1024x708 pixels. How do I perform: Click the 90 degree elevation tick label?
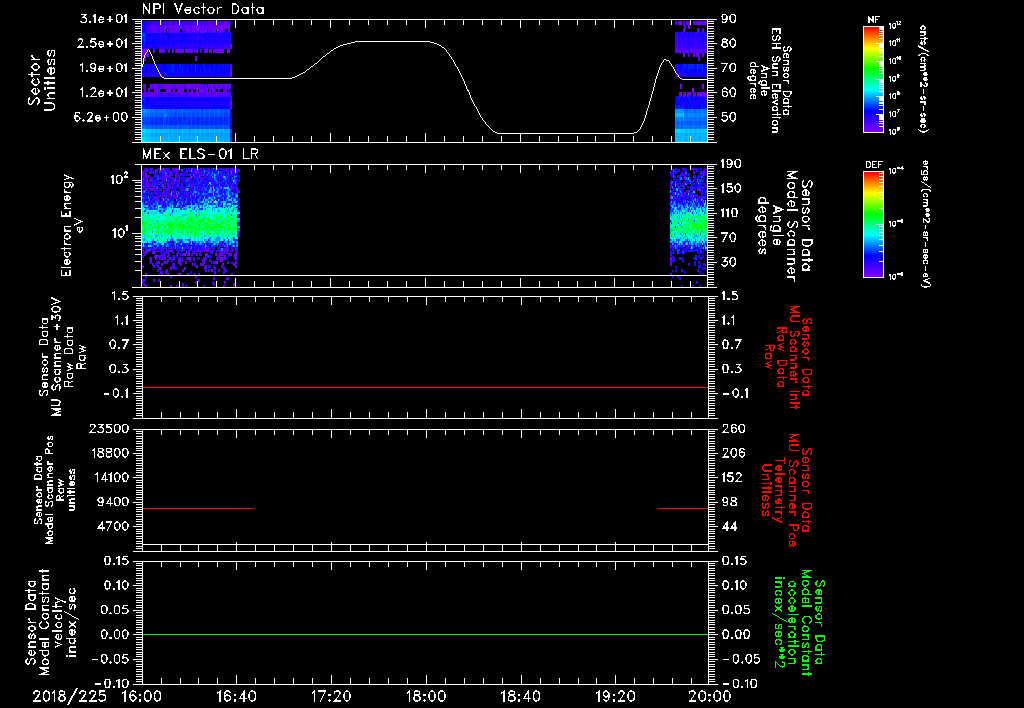(x=729, y=19)
